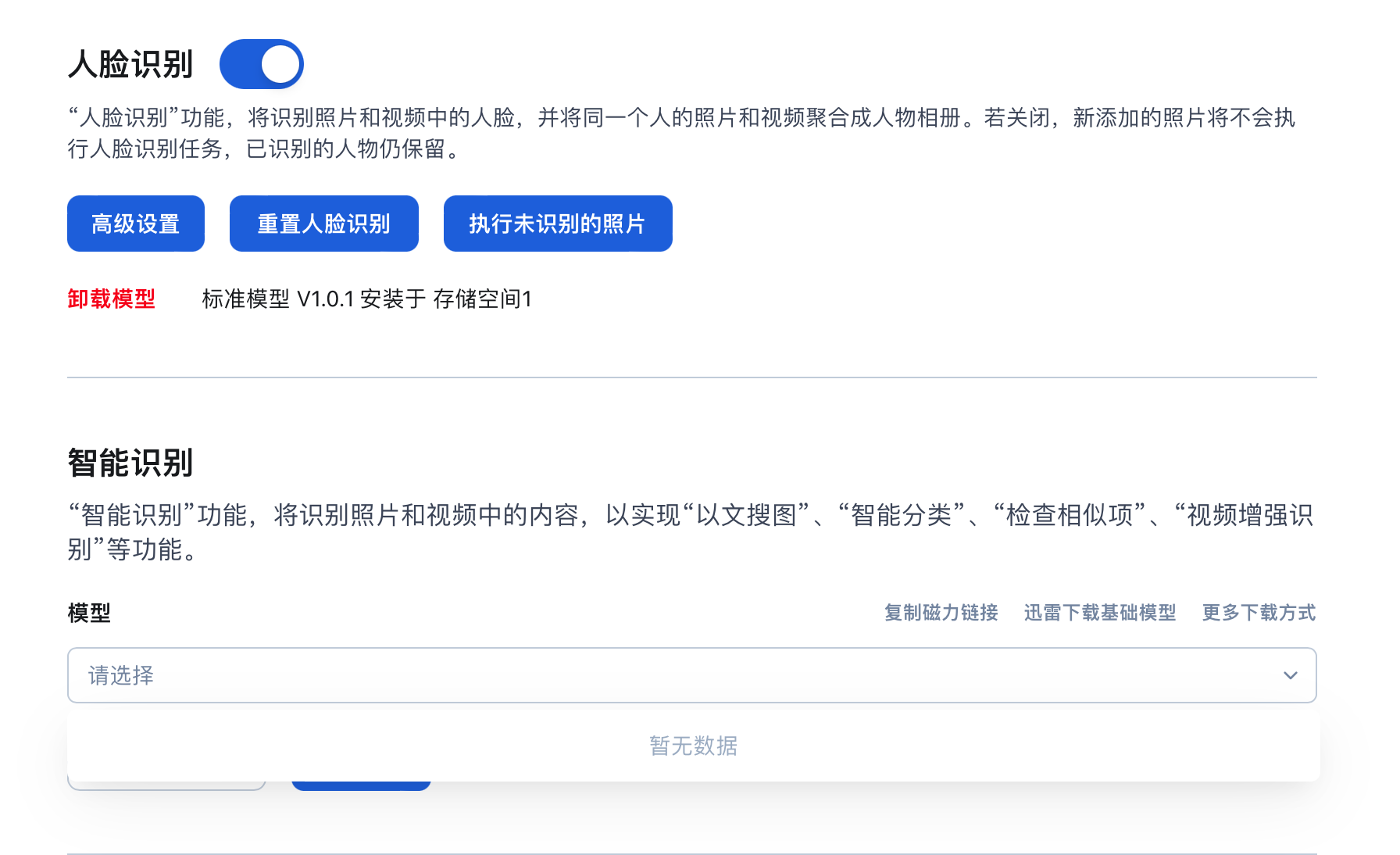Select the 暂无数据 empty list entry
The image size is (1400, 855).
pyautogui.click(x=693, y=746)
